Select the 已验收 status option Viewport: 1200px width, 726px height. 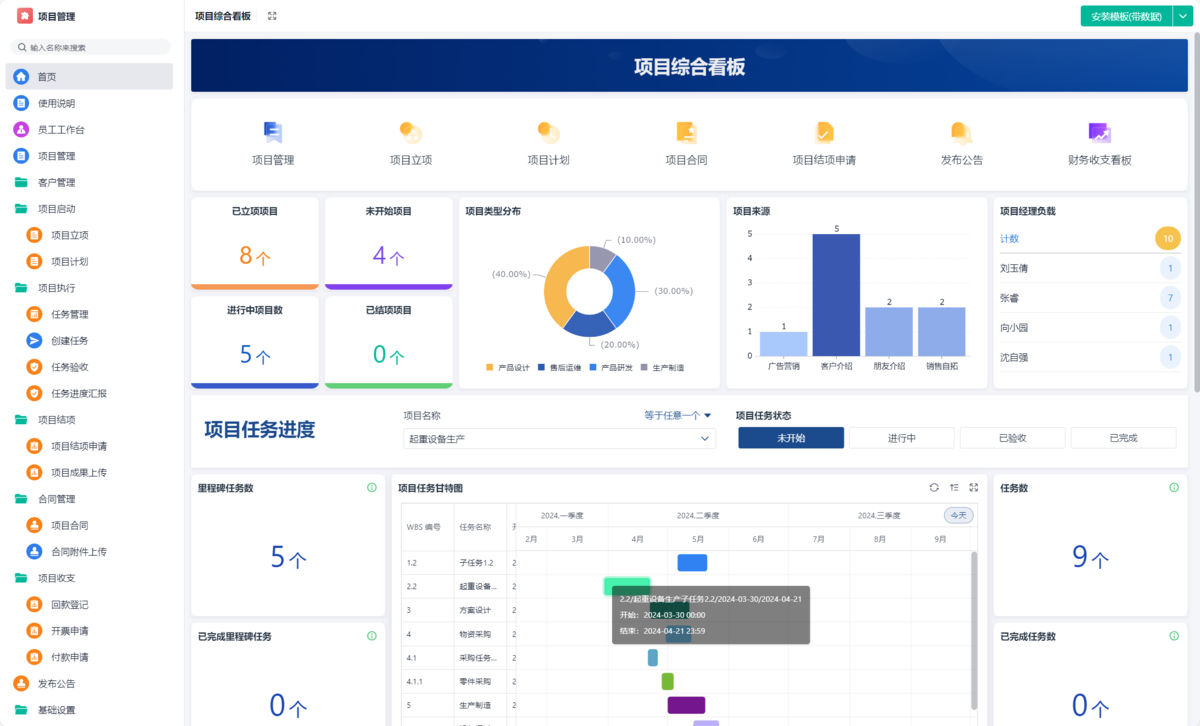tap(1012, 438)
